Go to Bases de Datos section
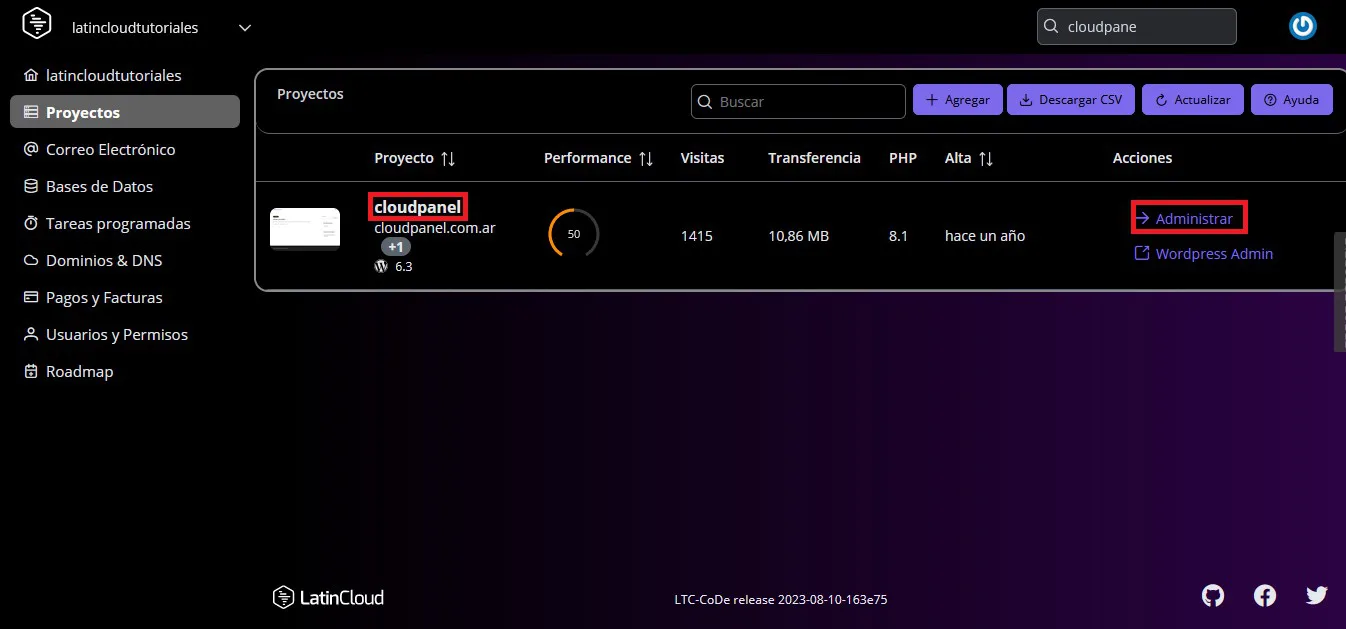Screen dimensions: 1346x629 [x=99, y=187]
